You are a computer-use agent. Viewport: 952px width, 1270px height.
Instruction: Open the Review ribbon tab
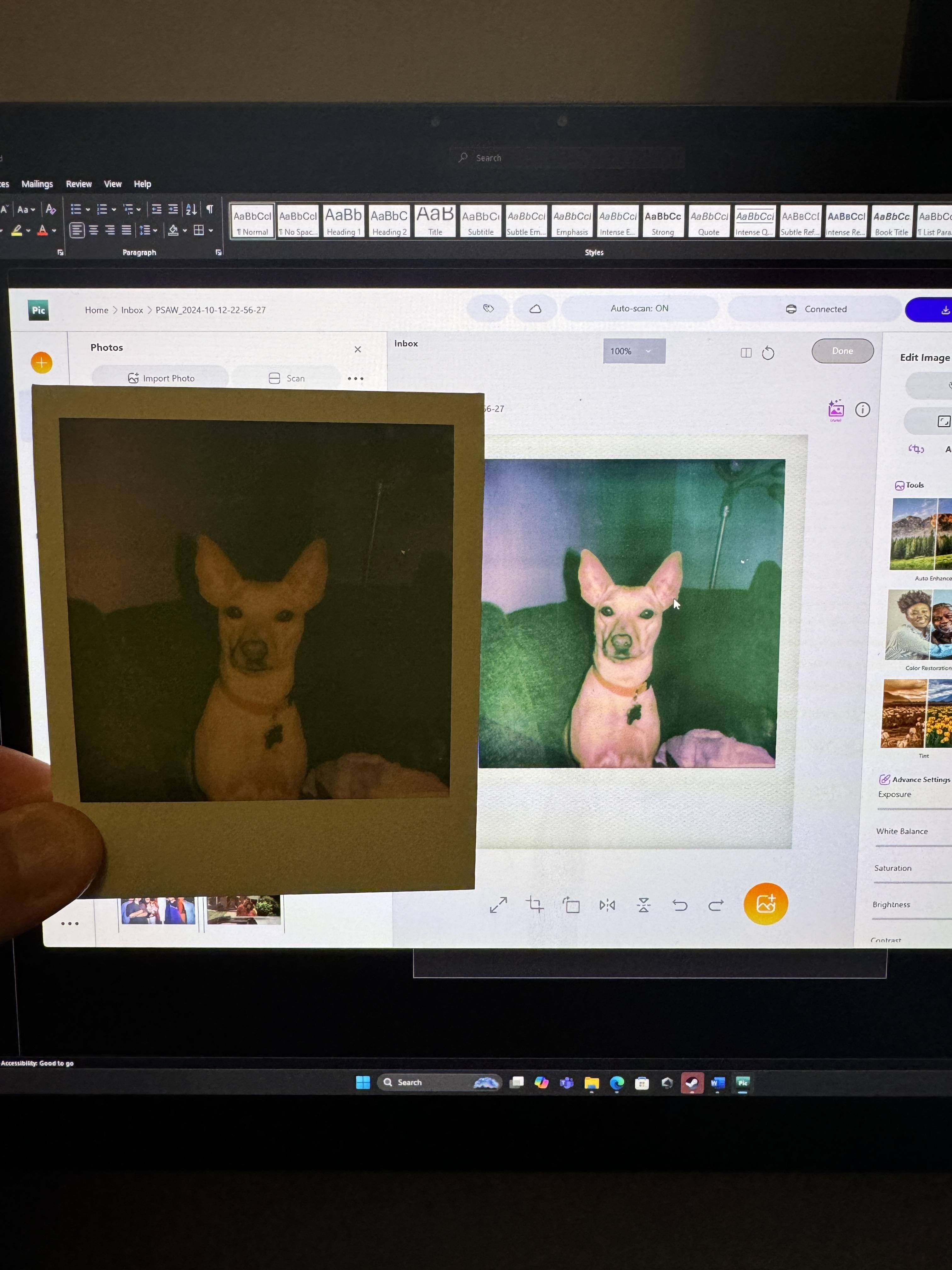coord(79,184)
